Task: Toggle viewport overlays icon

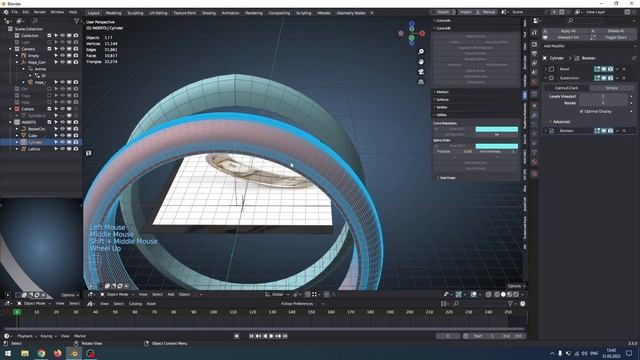Action: click(x=473, y=294)
